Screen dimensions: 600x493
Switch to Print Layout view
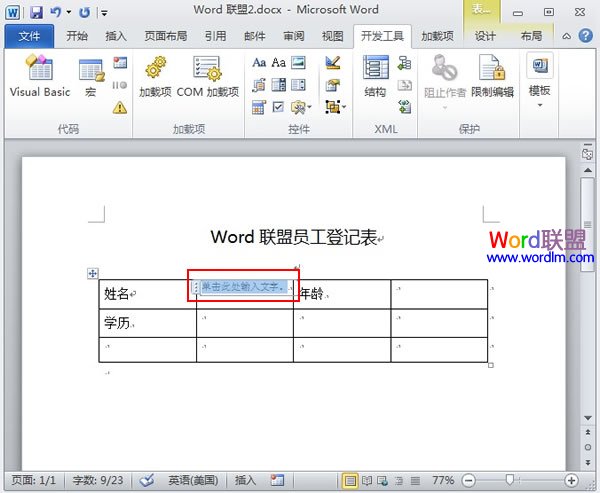click(x=350, y=480)
